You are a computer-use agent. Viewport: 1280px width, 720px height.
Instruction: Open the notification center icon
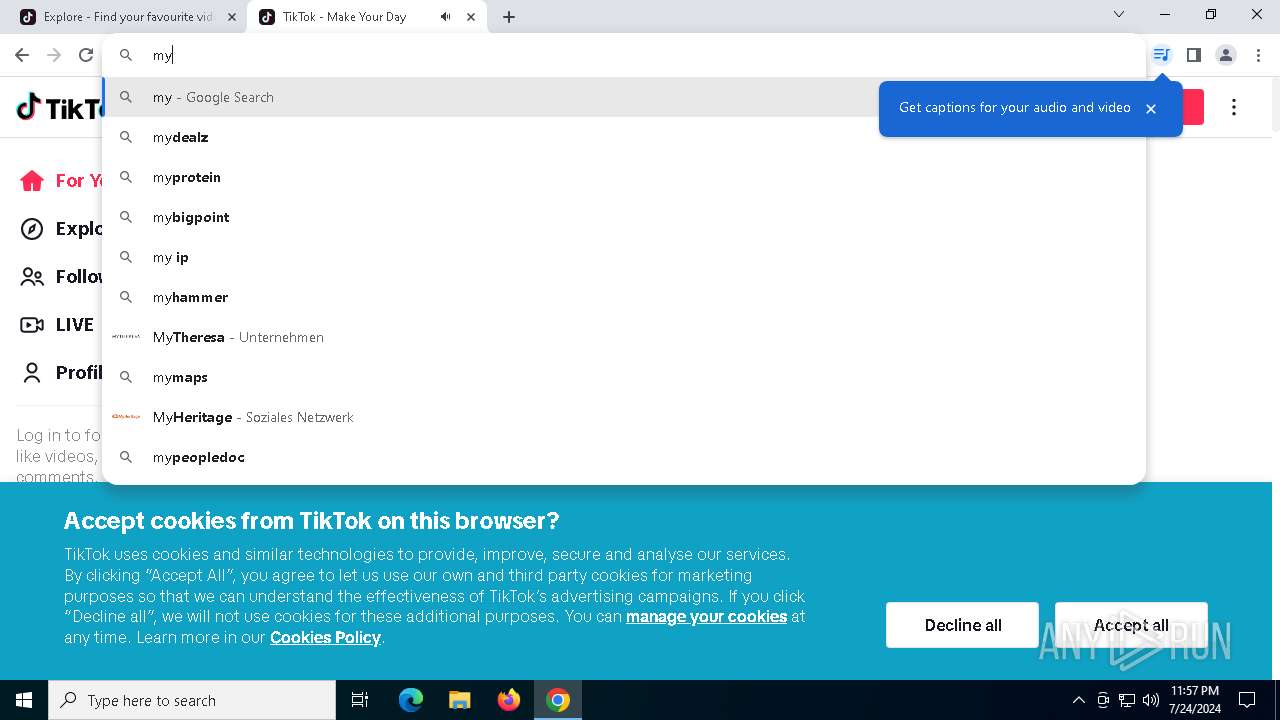1247,700
